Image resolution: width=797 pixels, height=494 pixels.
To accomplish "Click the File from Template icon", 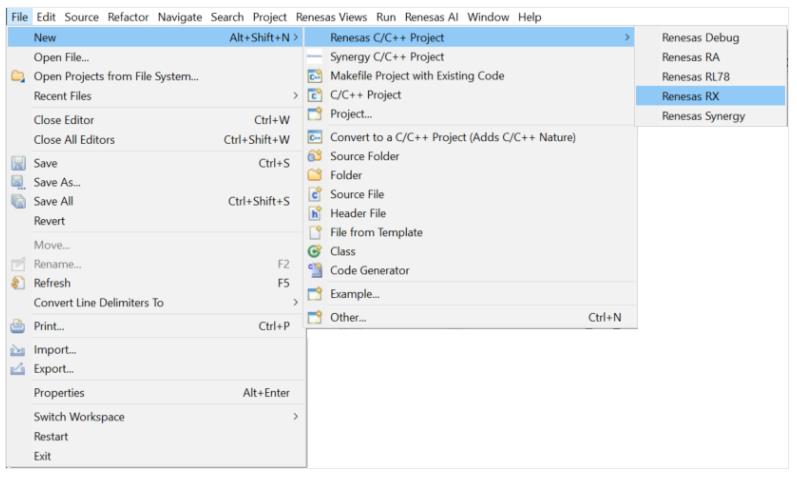I will [x=314, y=233].
